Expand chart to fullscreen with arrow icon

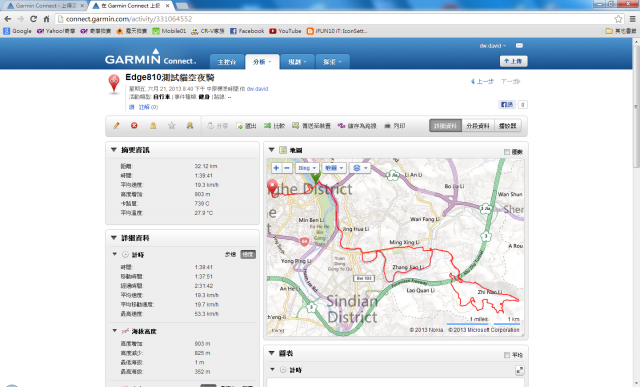(x=520, y=370)
